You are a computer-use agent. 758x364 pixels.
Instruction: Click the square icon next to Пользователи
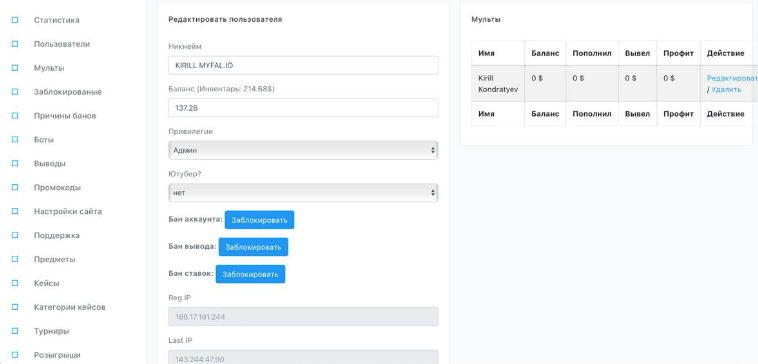15,44
